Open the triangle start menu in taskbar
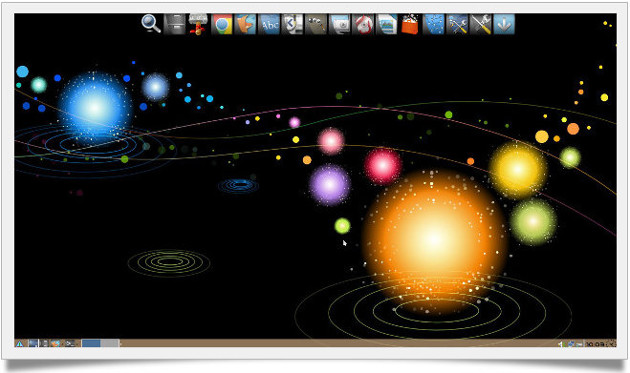The width and height of the screenshot is (630, 373). pos(19,343)
